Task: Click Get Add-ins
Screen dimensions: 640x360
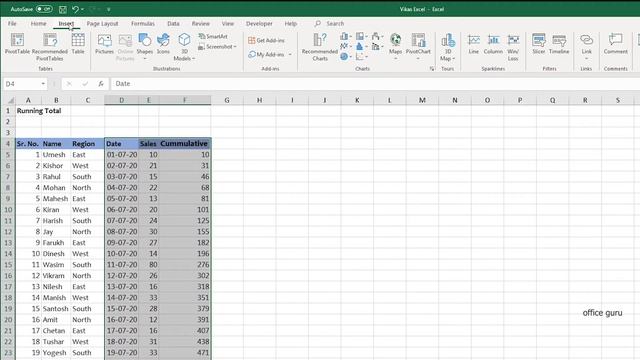Action: tap(267, 40)
